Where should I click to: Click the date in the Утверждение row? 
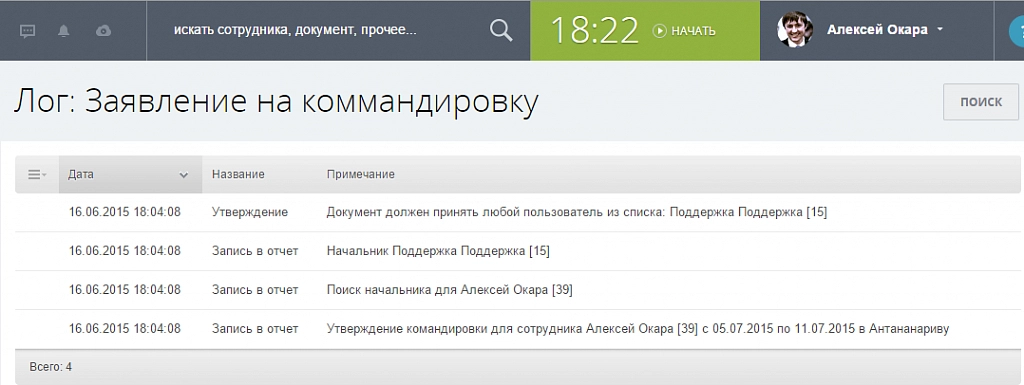coord(125,212)
